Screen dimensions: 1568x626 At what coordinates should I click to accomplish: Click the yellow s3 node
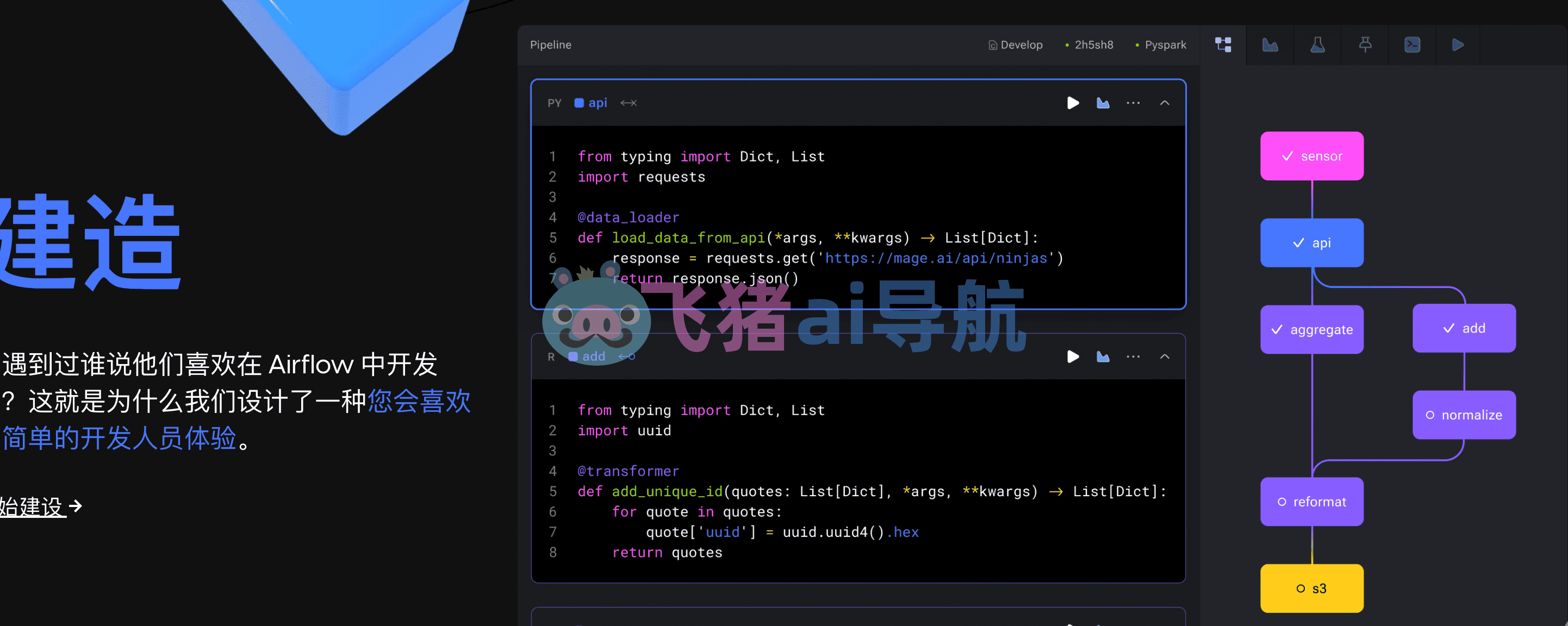click(x=1312, y=589)
